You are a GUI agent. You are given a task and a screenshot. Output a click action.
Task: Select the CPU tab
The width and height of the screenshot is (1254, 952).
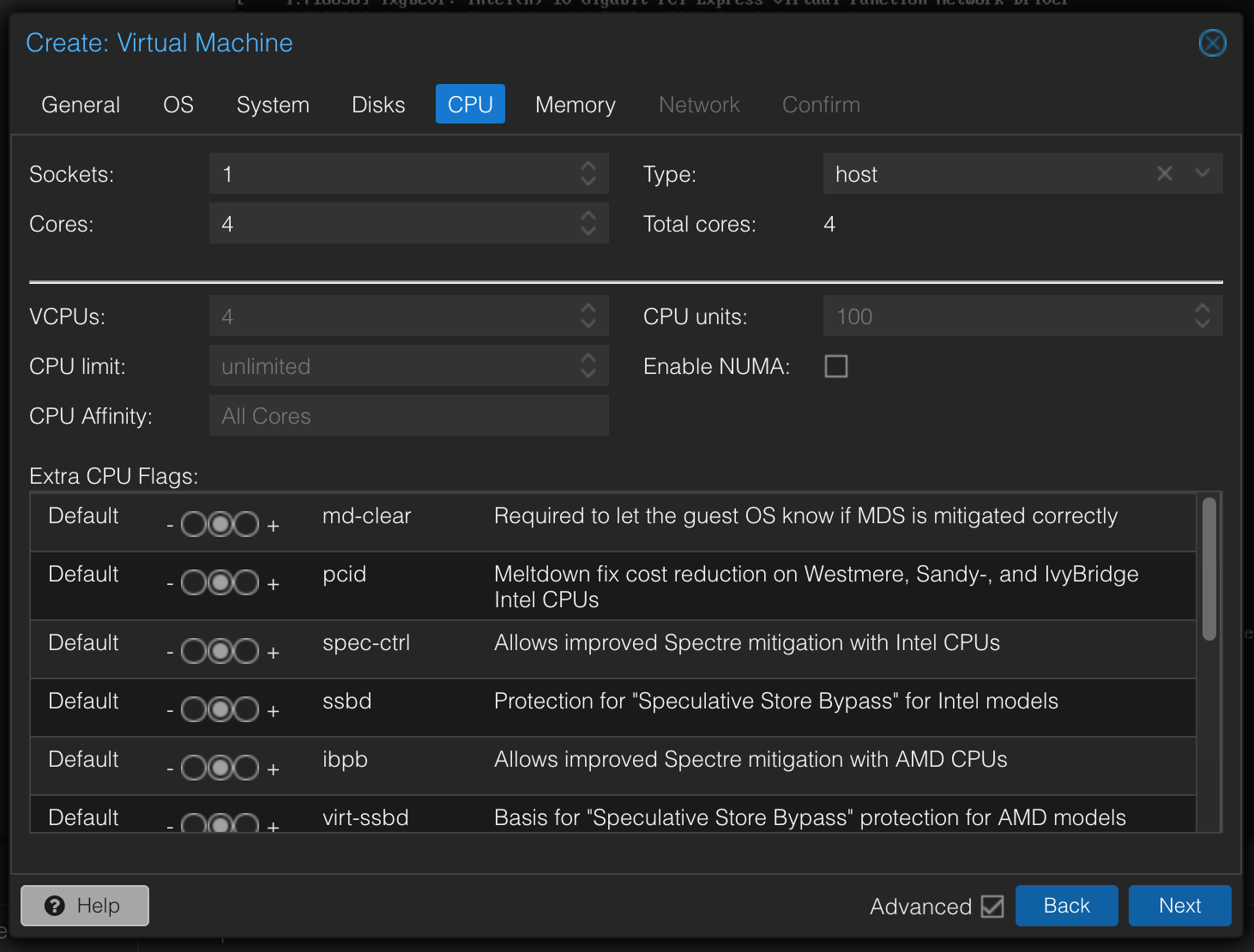(470, 105)
